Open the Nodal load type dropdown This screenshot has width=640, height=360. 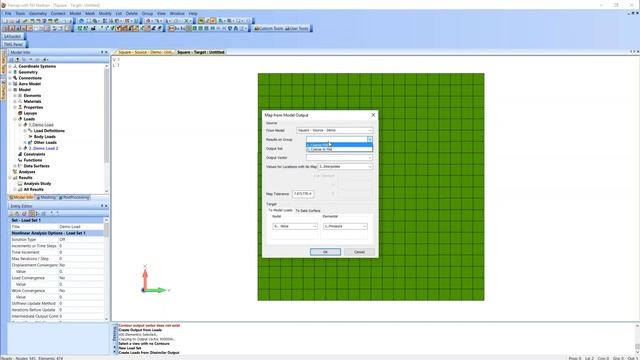click(x=295, y=226)
